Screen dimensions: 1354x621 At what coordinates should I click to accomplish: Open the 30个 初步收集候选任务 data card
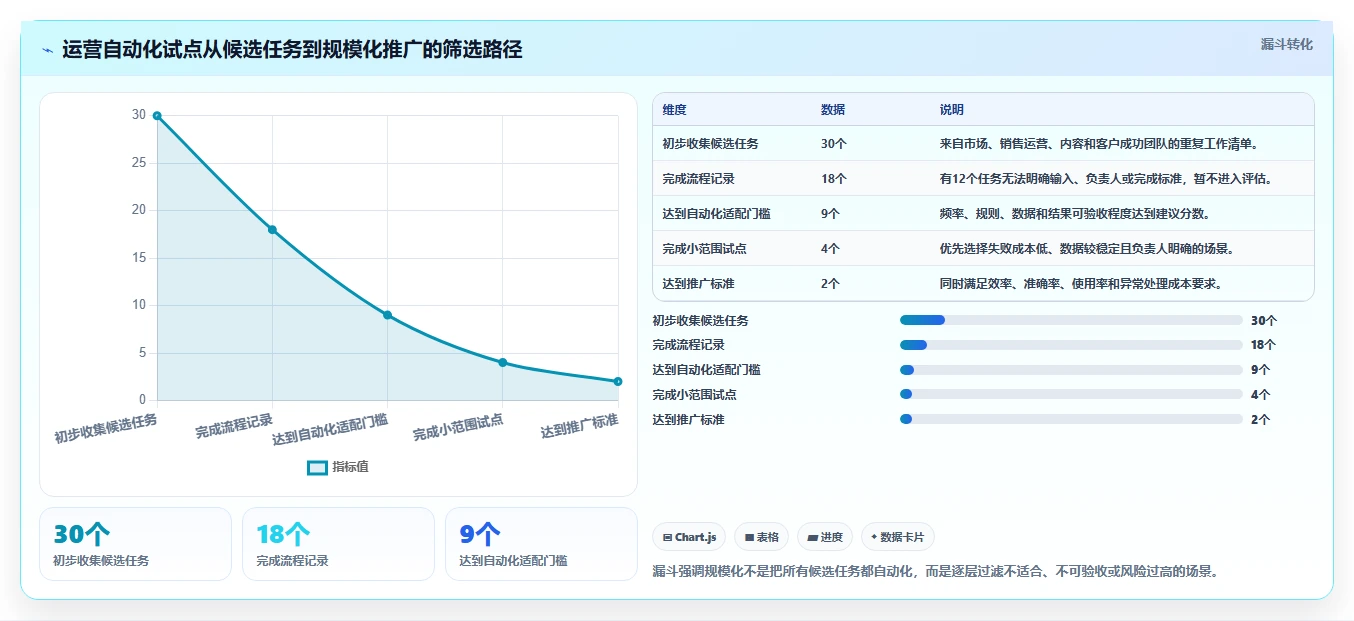135,544
